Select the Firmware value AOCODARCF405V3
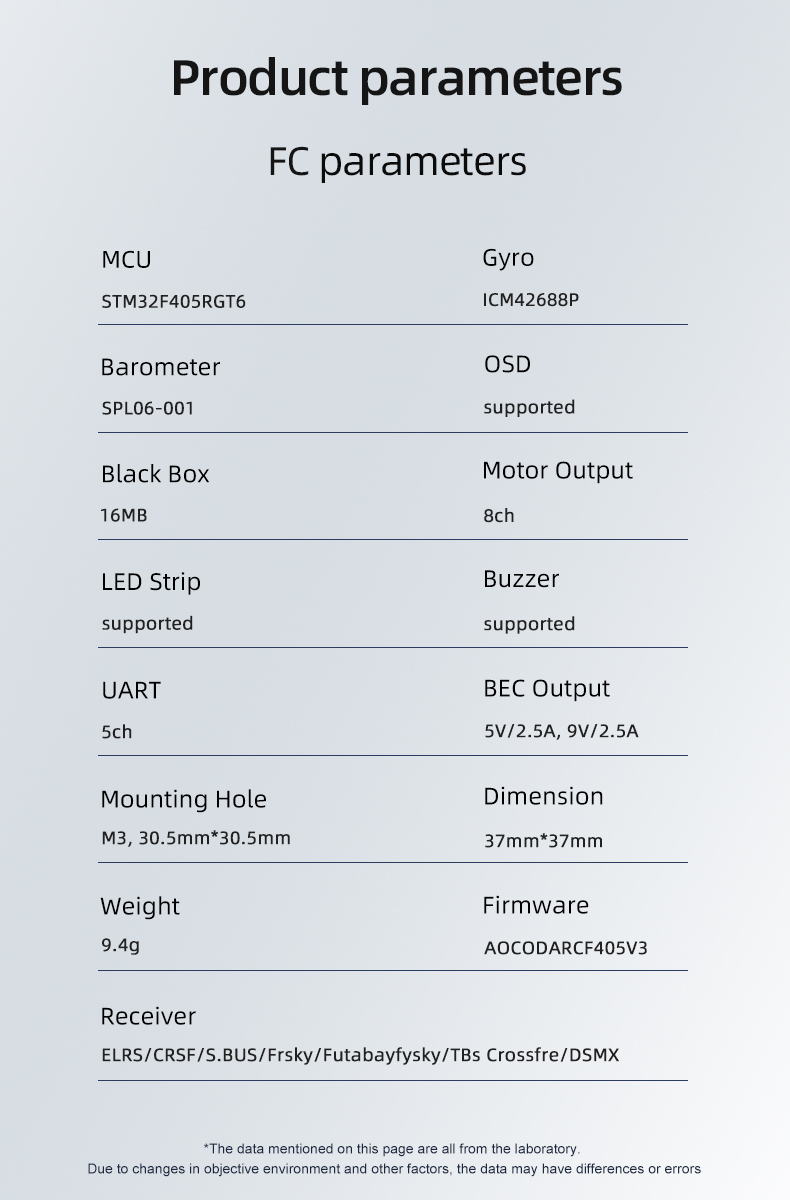 click(565, 947)
